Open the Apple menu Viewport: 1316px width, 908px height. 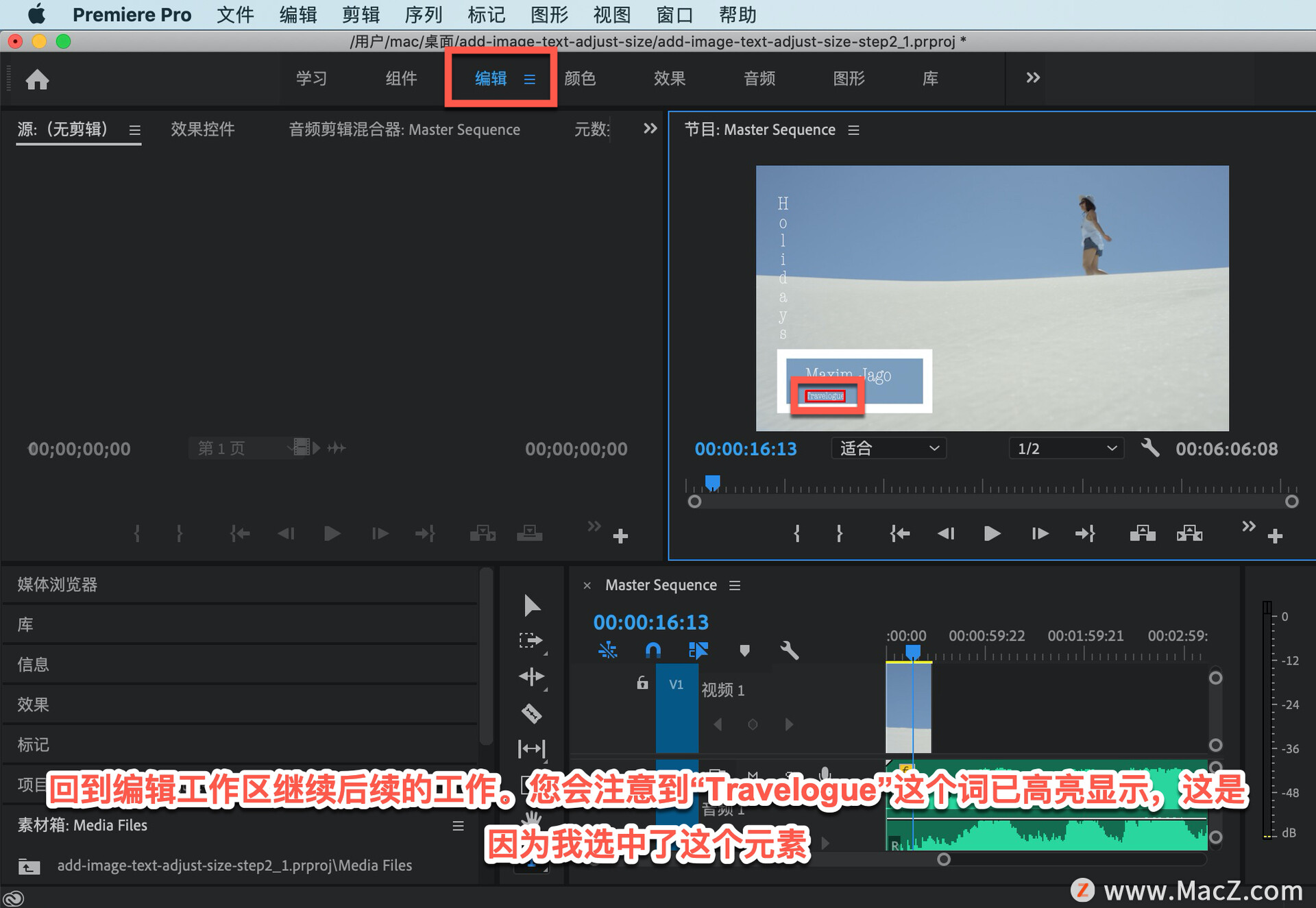[x=36, y=14]
